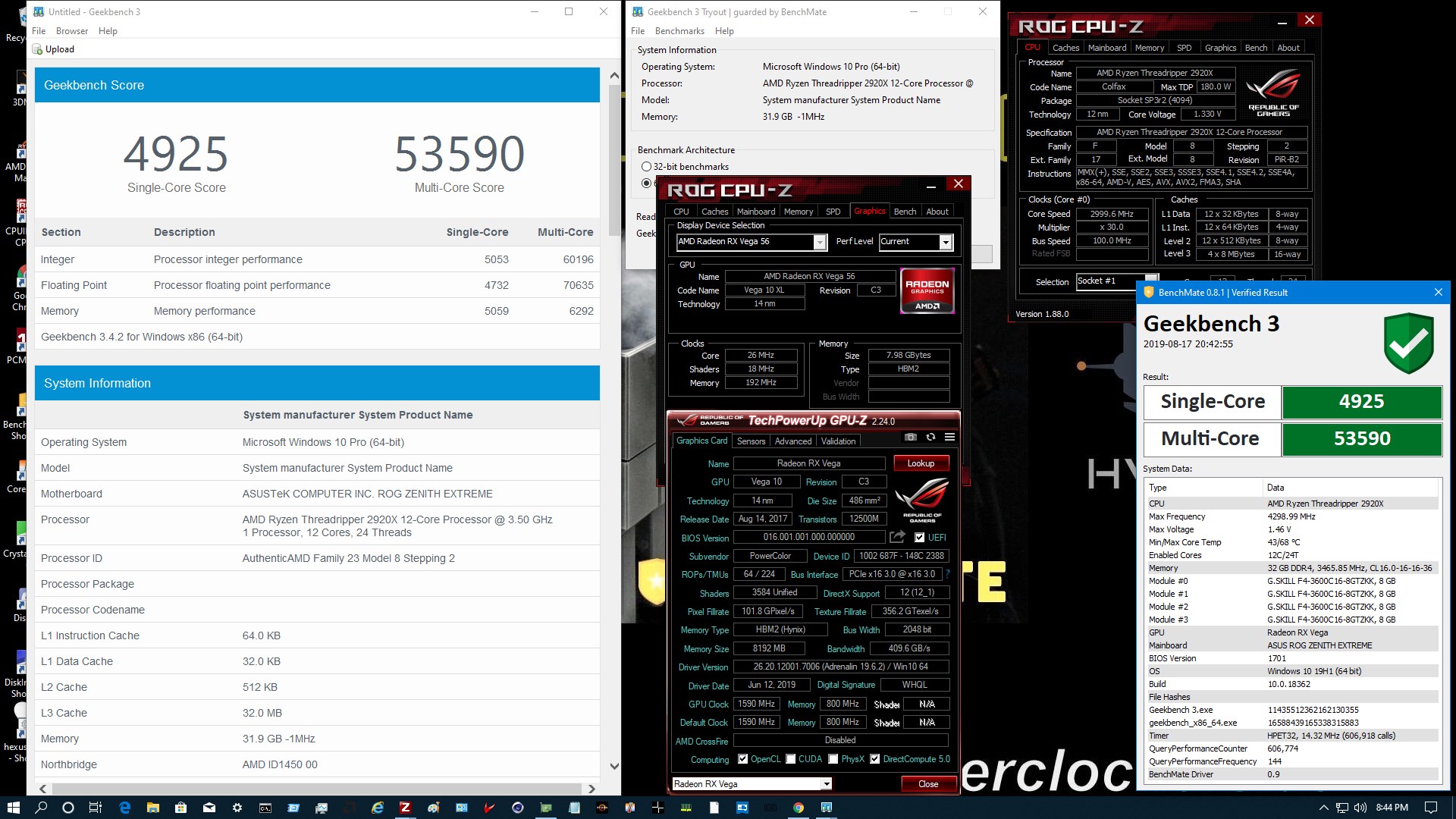Viewport: 1456px width, 819px height.
Task: Toggle the DirectCompute 5.0 checkbox
Action: pyautogui.click(x=875, y=759)
